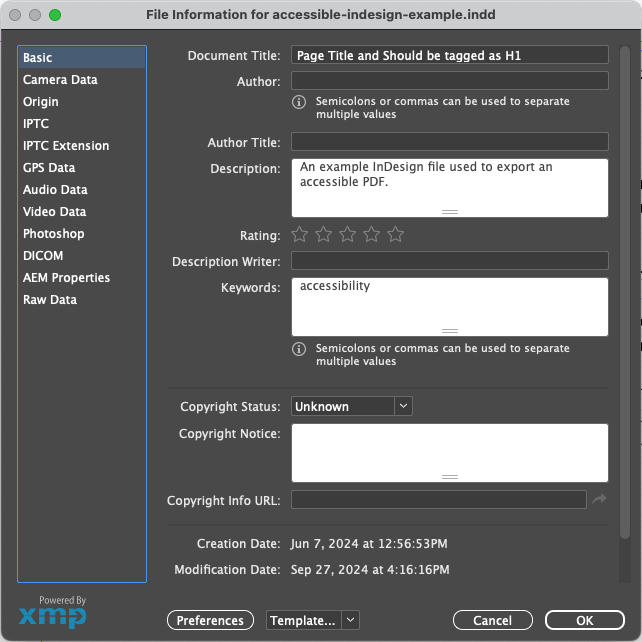Switch to the Raw Data section
The width and height of the screenshot is (642, 642).
coord(50,300)
